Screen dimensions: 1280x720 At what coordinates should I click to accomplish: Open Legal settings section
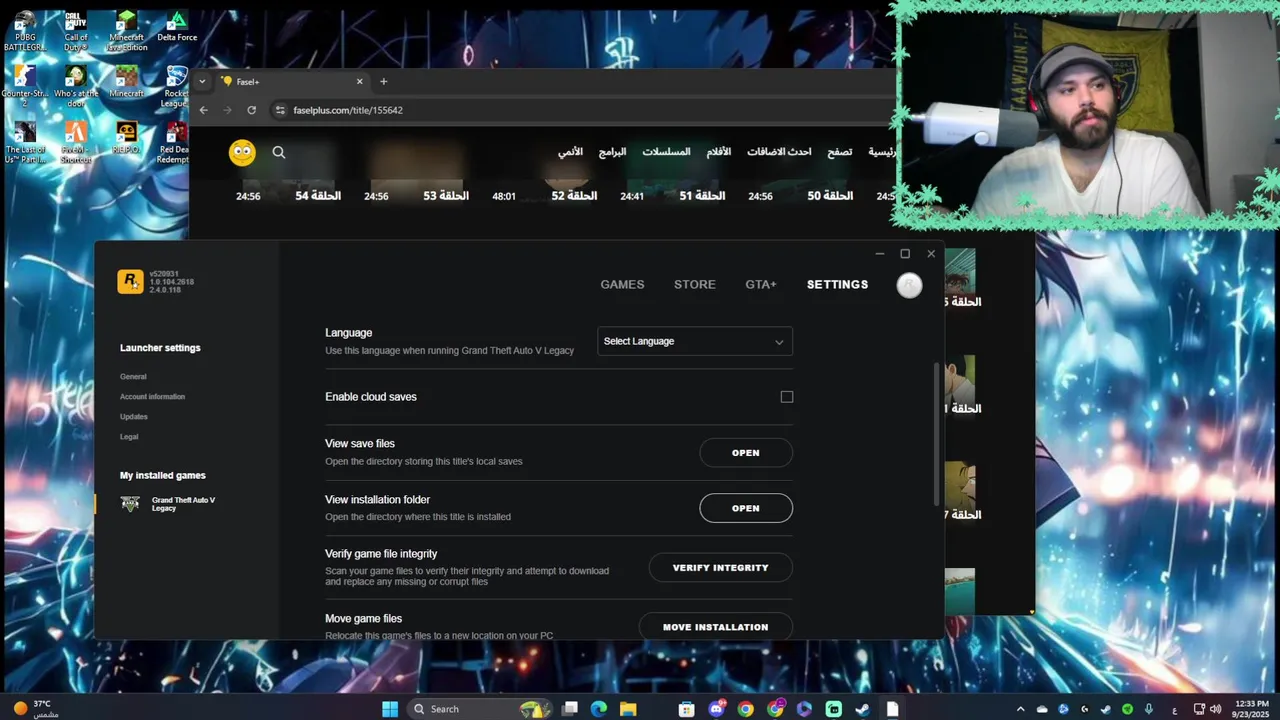tap(129, 437)
